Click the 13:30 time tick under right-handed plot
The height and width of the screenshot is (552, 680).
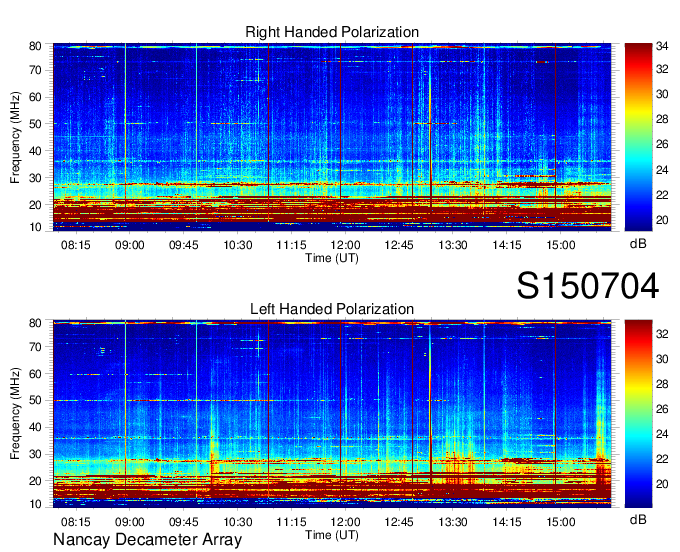[453, 245]
